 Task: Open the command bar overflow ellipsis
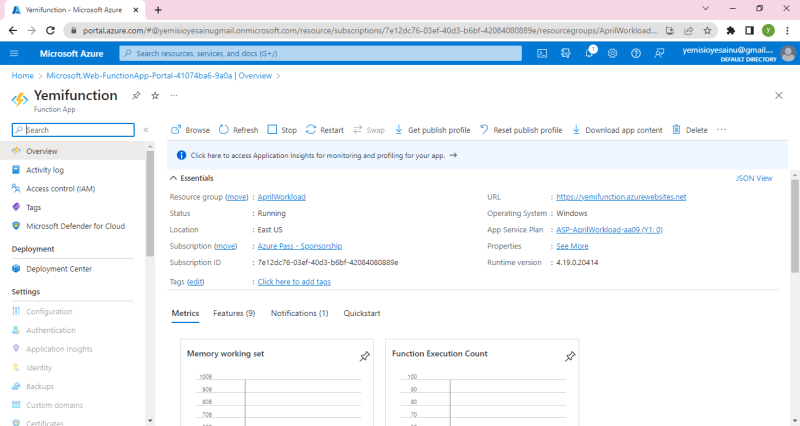click(x=721, y=130)
